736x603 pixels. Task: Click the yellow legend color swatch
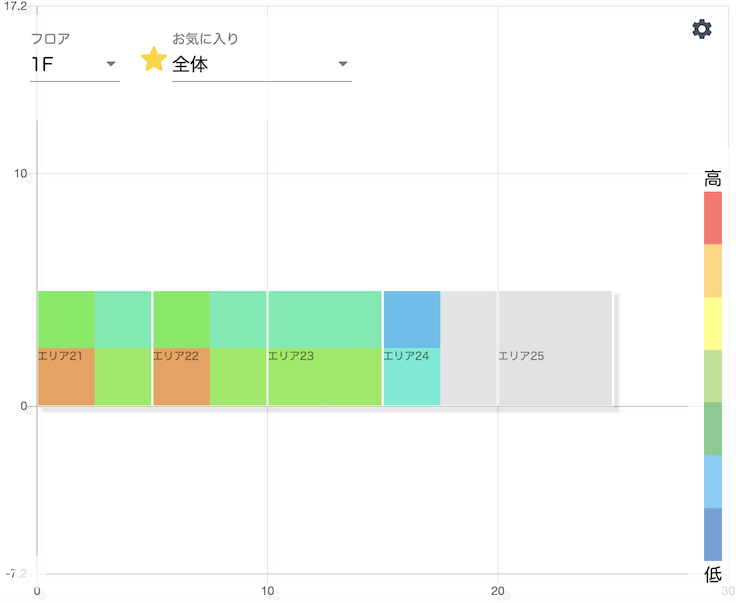(x=712, y=323)
